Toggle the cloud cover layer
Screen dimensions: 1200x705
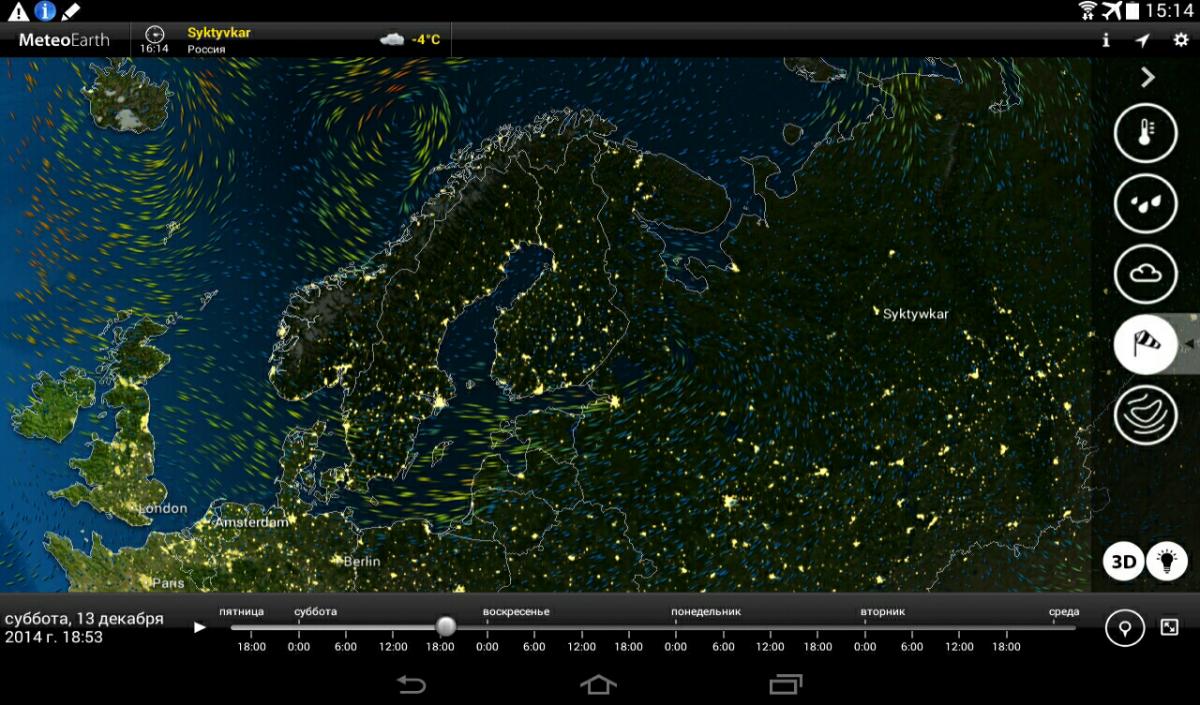[1145, 272]
